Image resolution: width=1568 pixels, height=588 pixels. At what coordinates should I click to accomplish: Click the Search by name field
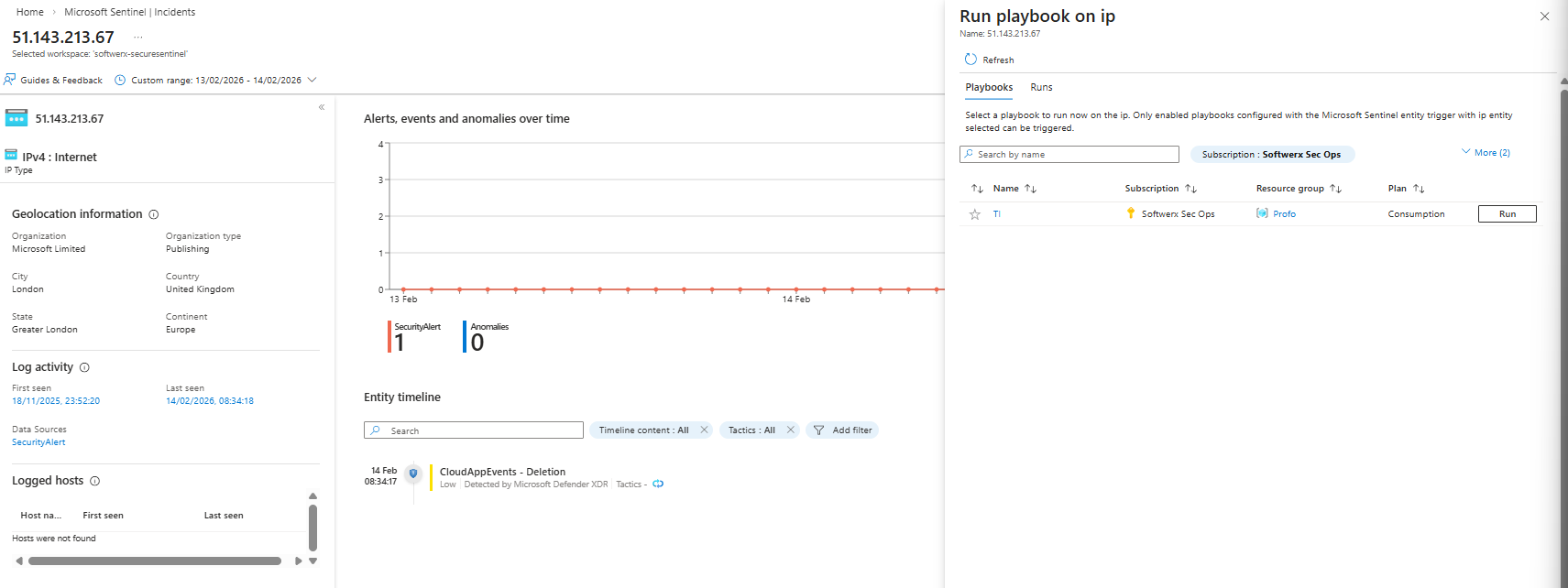point(1069,155)
